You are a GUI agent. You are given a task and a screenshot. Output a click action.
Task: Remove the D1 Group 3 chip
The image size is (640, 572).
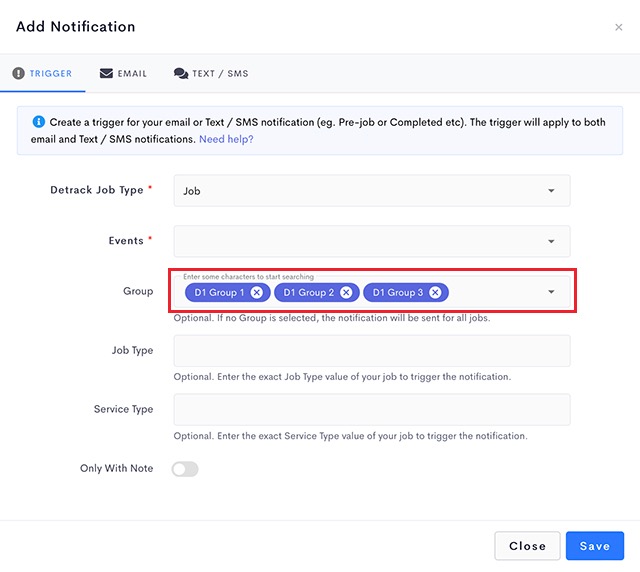435,292
